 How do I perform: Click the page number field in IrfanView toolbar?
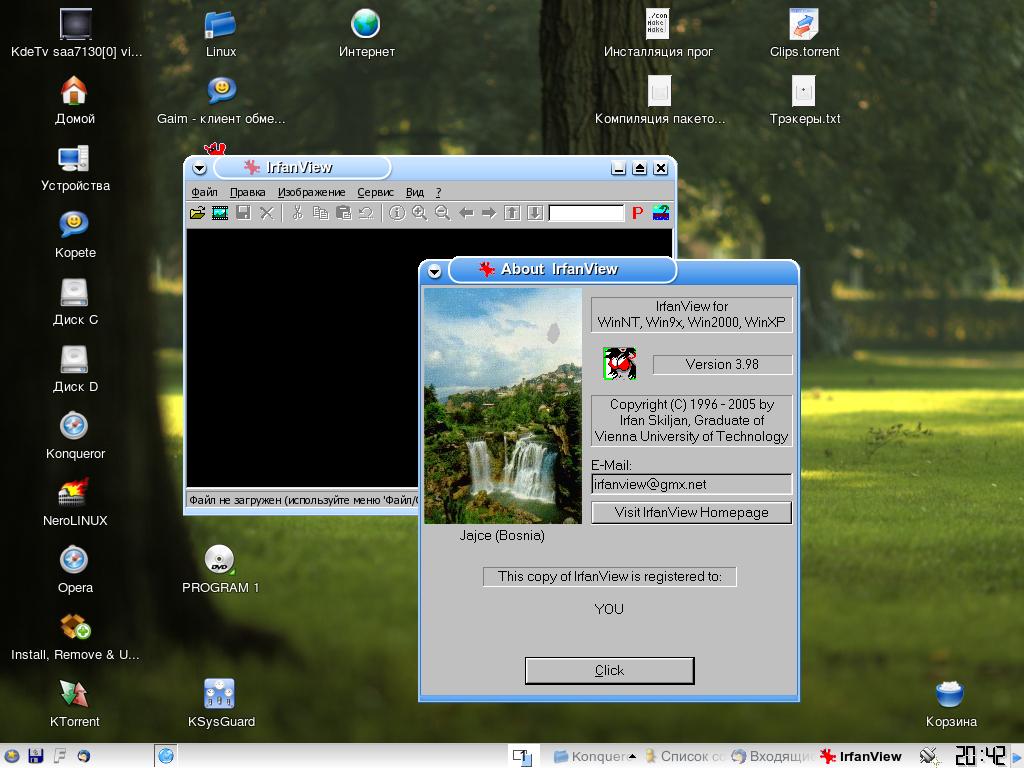[586, 213]
